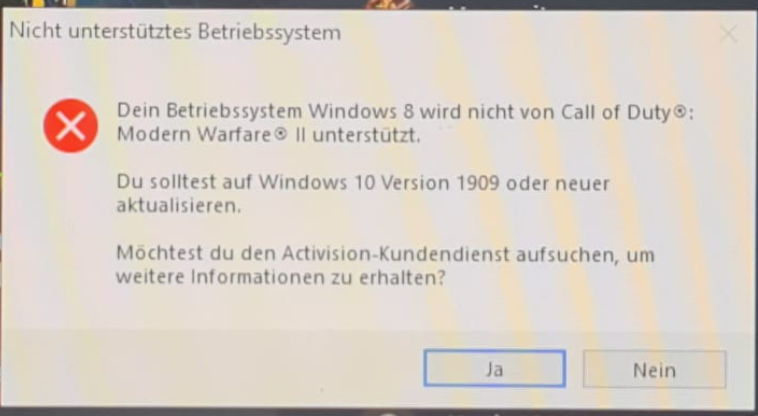Image resolution: width=758 pixels, height=416 pixels.
Task: Decline with the Nein button
Action: [x=654, y=370]
